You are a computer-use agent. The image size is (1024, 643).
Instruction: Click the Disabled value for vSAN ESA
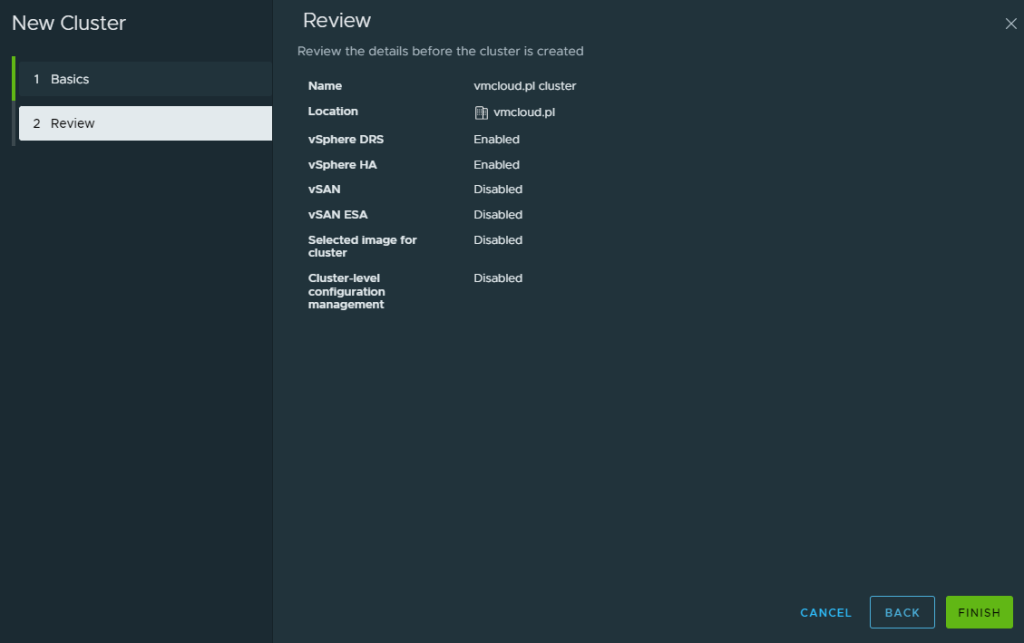[x=497, y=215]
